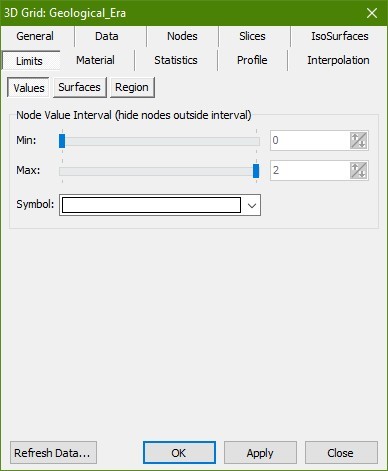Toggle the Region sub-tab button
Image resolution: width=388 pixels, height=471 pixels.
[x=132, y=87]
